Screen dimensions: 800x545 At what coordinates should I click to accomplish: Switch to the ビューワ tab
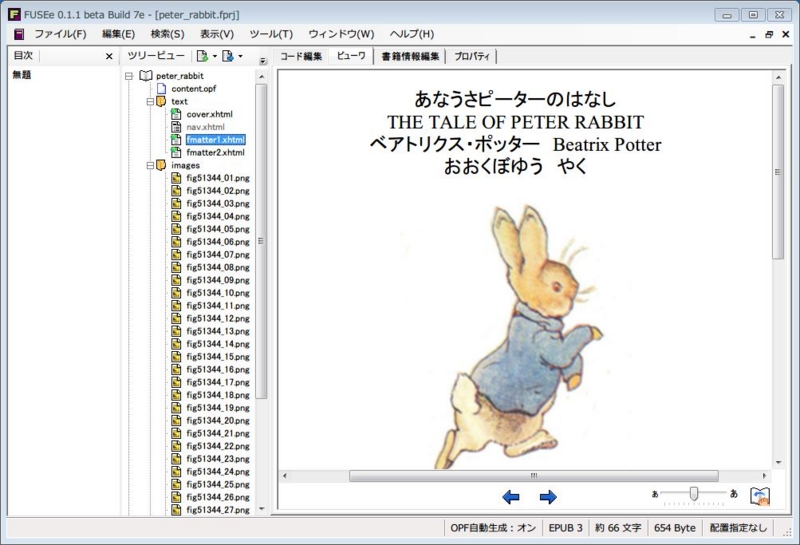point(351,56)
